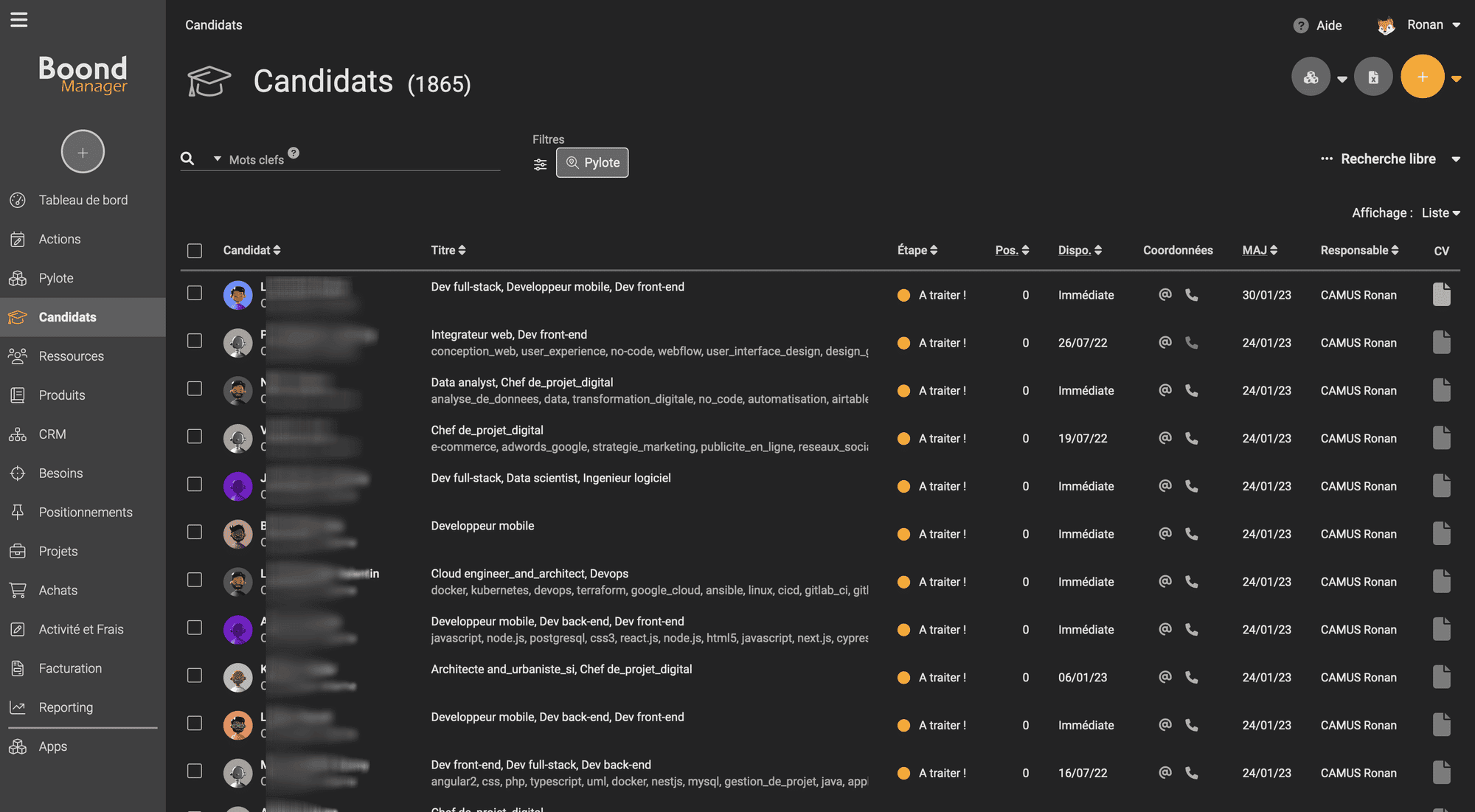Open Tableau de bord in sidebar

(83, 200)
